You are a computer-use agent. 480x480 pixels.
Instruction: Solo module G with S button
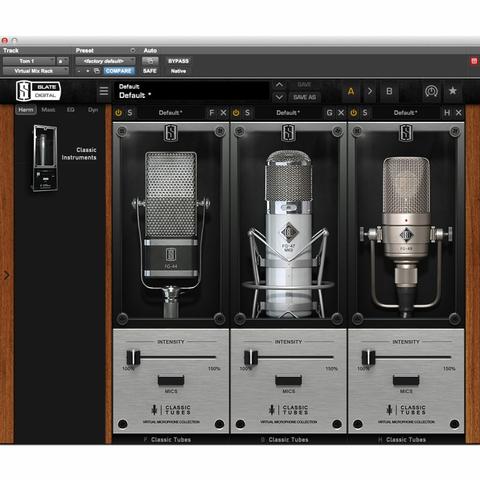pyautogui.click(x=247, y=113)
